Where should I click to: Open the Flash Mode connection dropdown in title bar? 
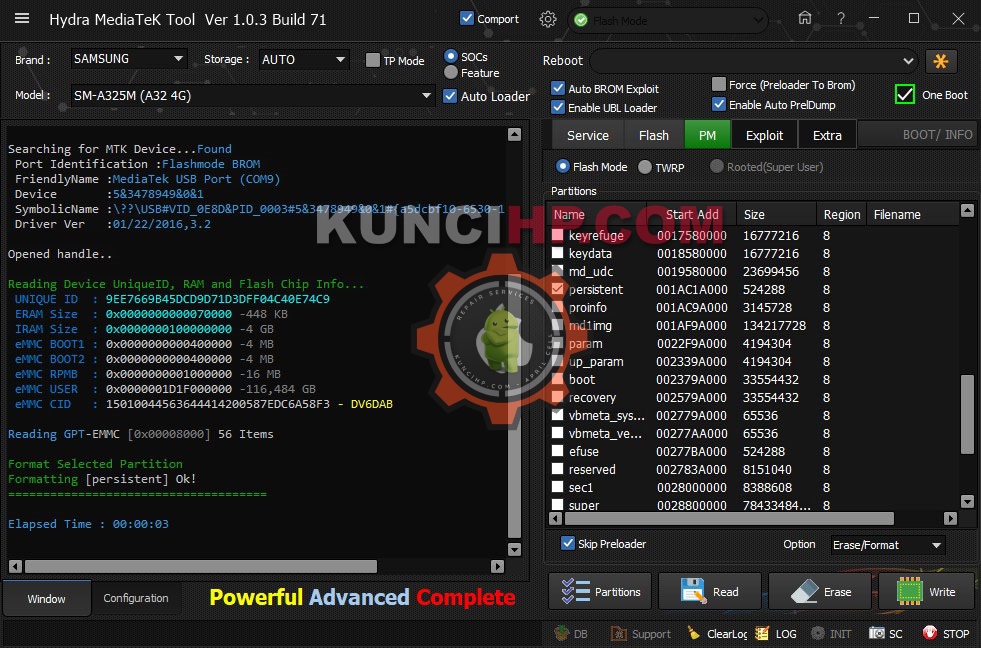click(x=668, y=20)
